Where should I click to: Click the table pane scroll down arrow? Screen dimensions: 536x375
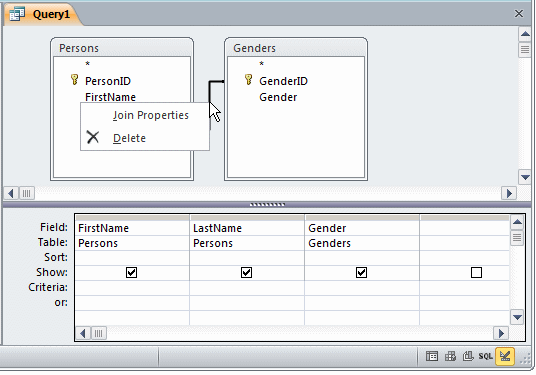pyautogui.click(x=525, y=177)
